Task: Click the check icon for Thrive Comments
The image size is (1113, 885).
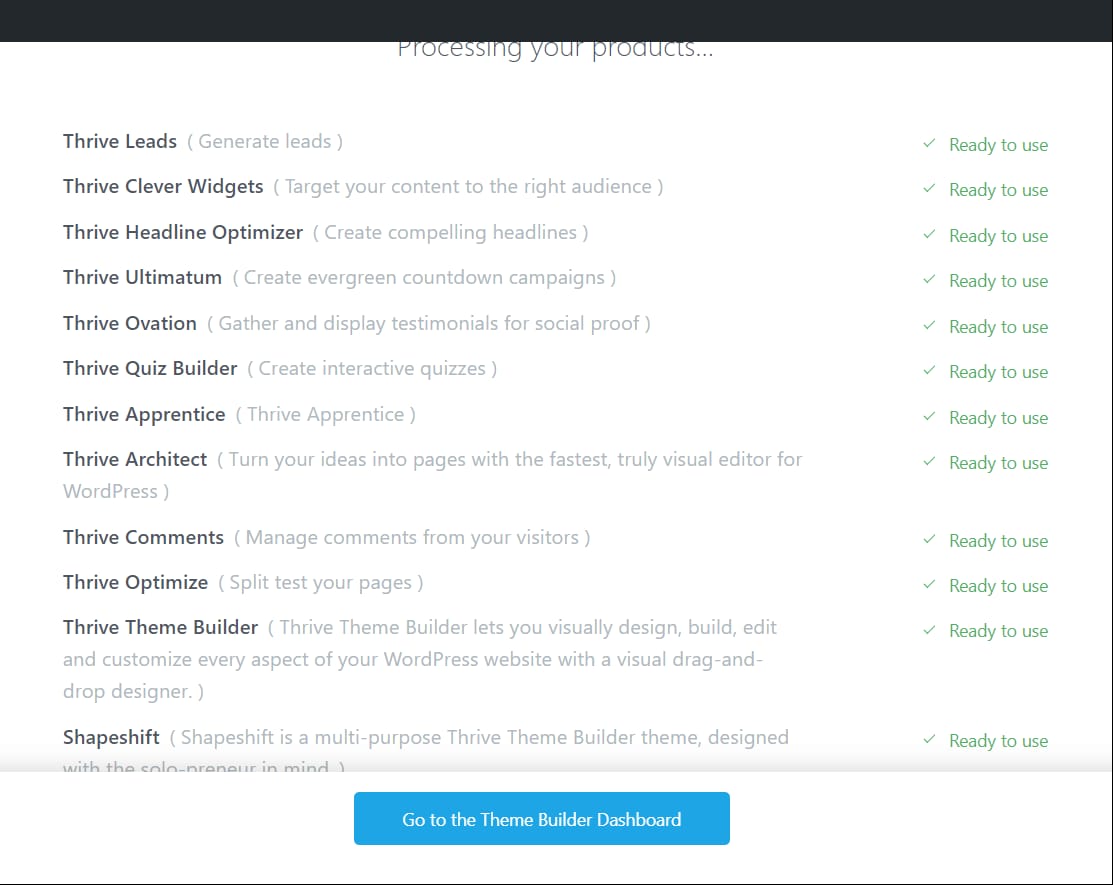Action: click(x=928, y=540)
